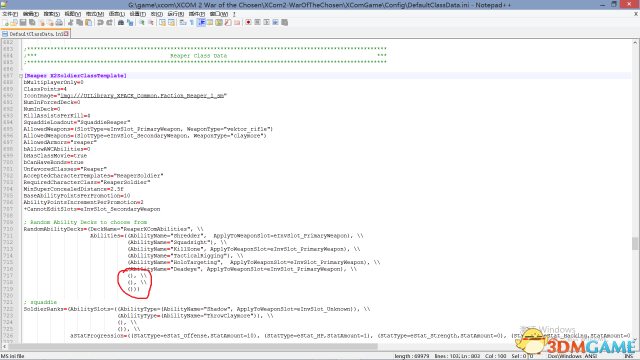The height and width of the screenshot is (360, 640).
Task: Undo the last edit via toolbar
Action: click(x=100, y=23)
